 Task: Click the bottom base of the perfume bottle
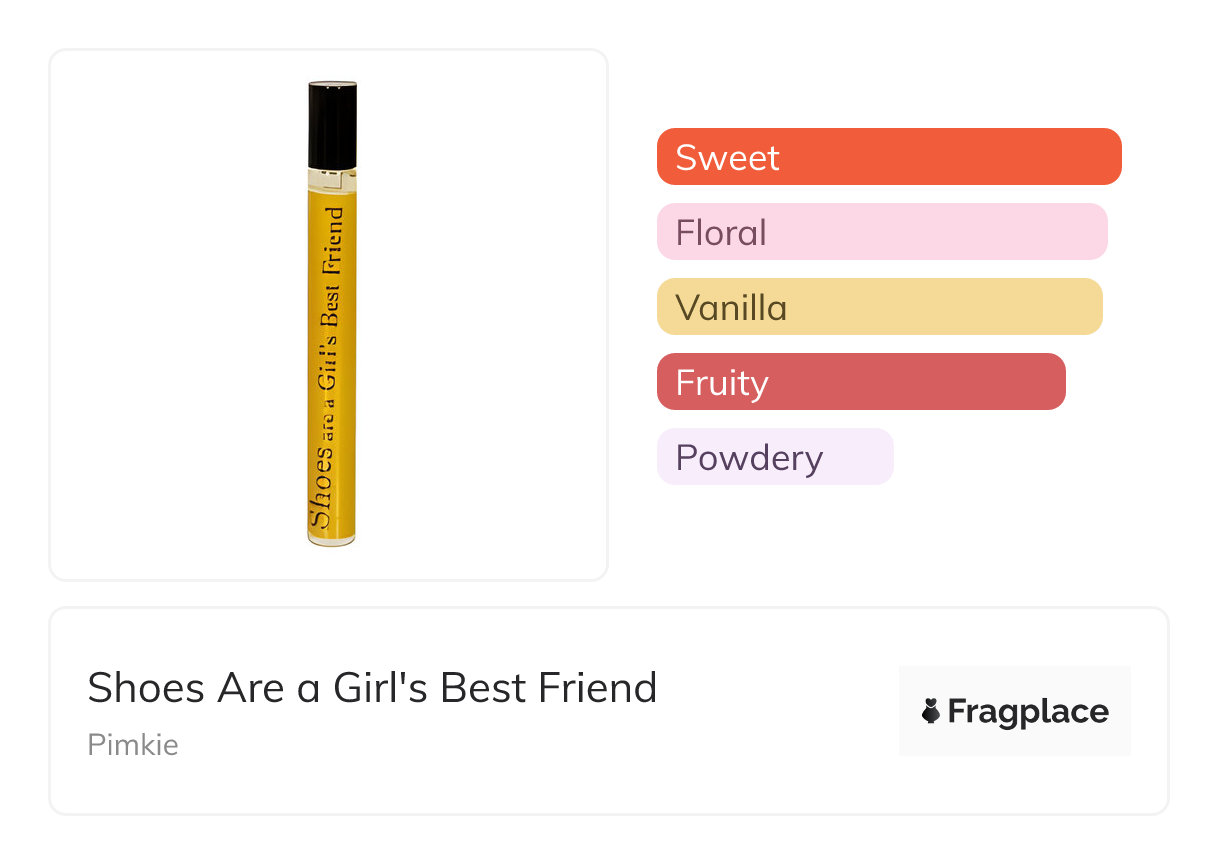coord(331,540)
